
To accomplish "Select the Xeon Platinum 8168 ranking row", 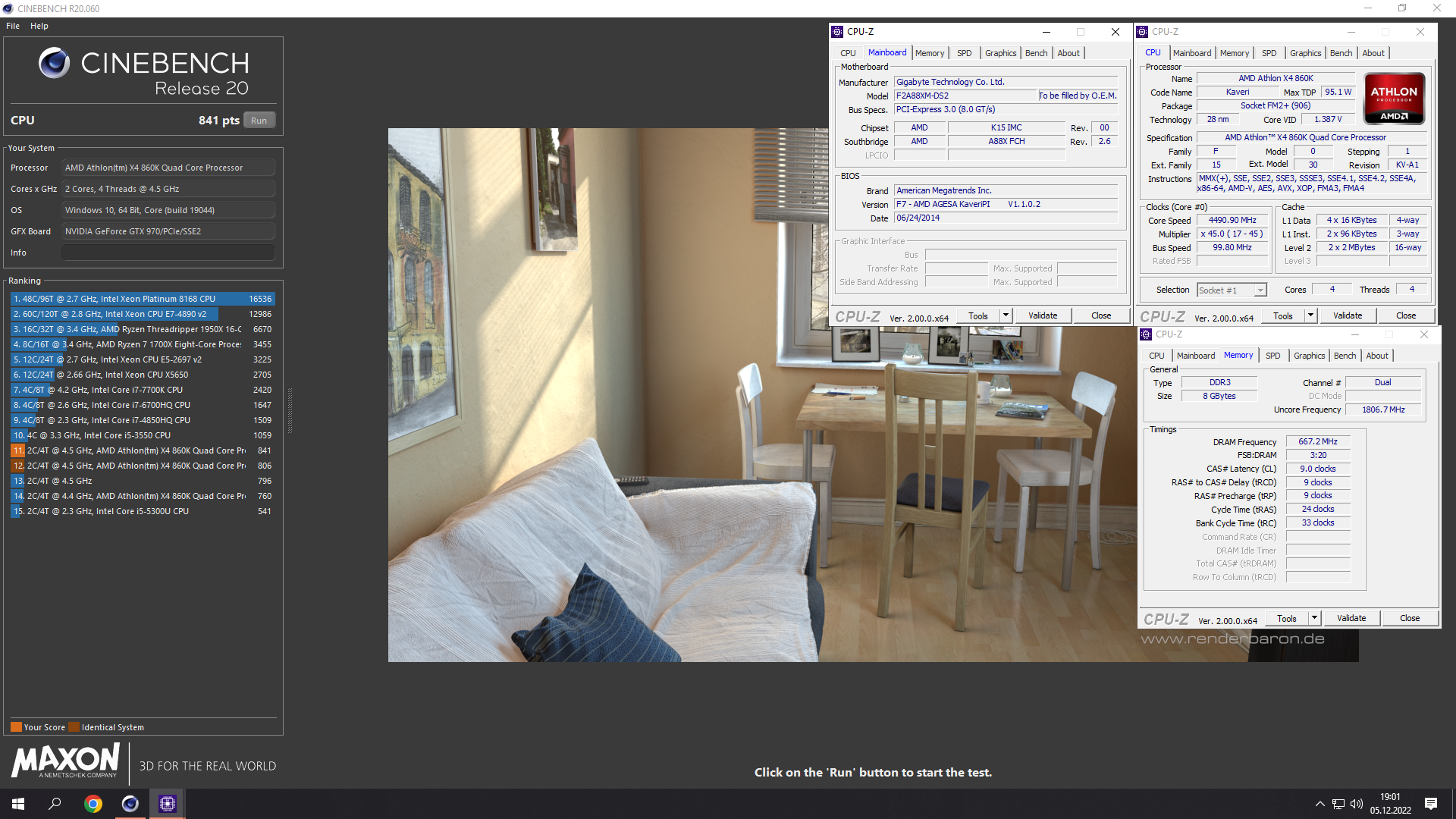I will click(143, 299).
